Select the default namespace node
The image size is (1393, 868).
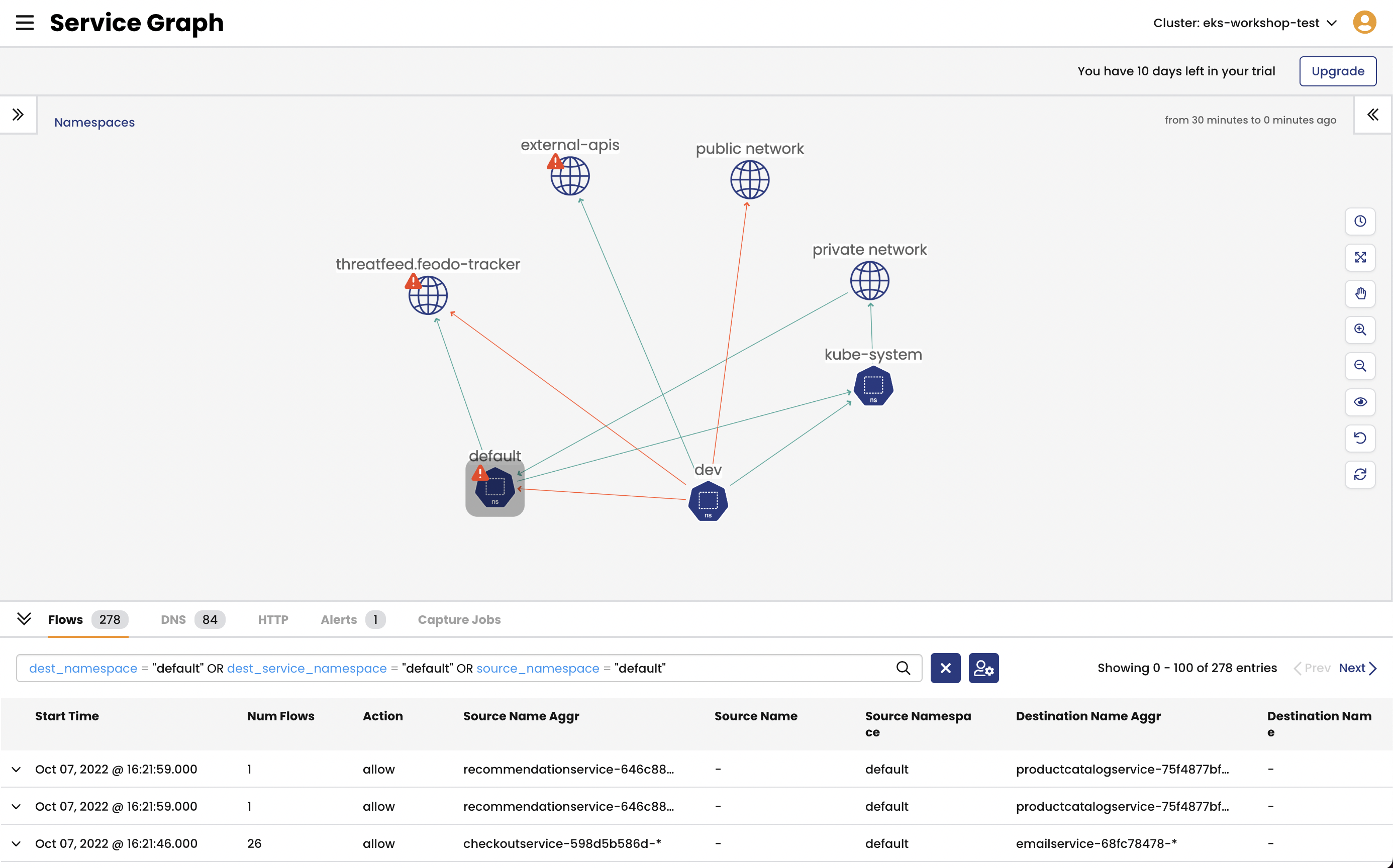point(495,487)
